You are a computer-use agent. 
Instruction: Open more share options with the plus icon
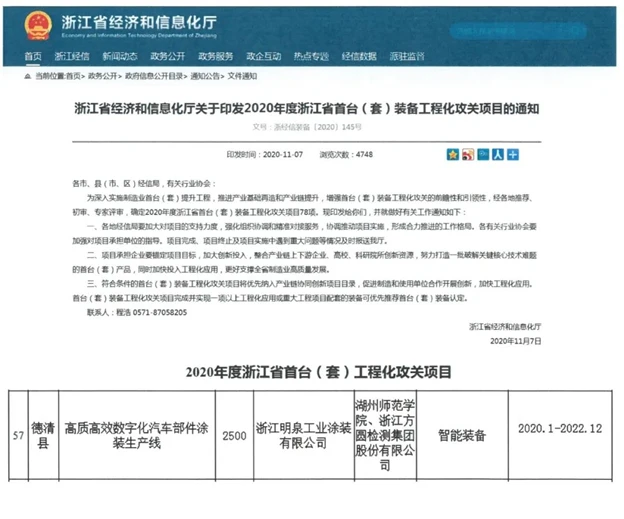tap(512, 155)
